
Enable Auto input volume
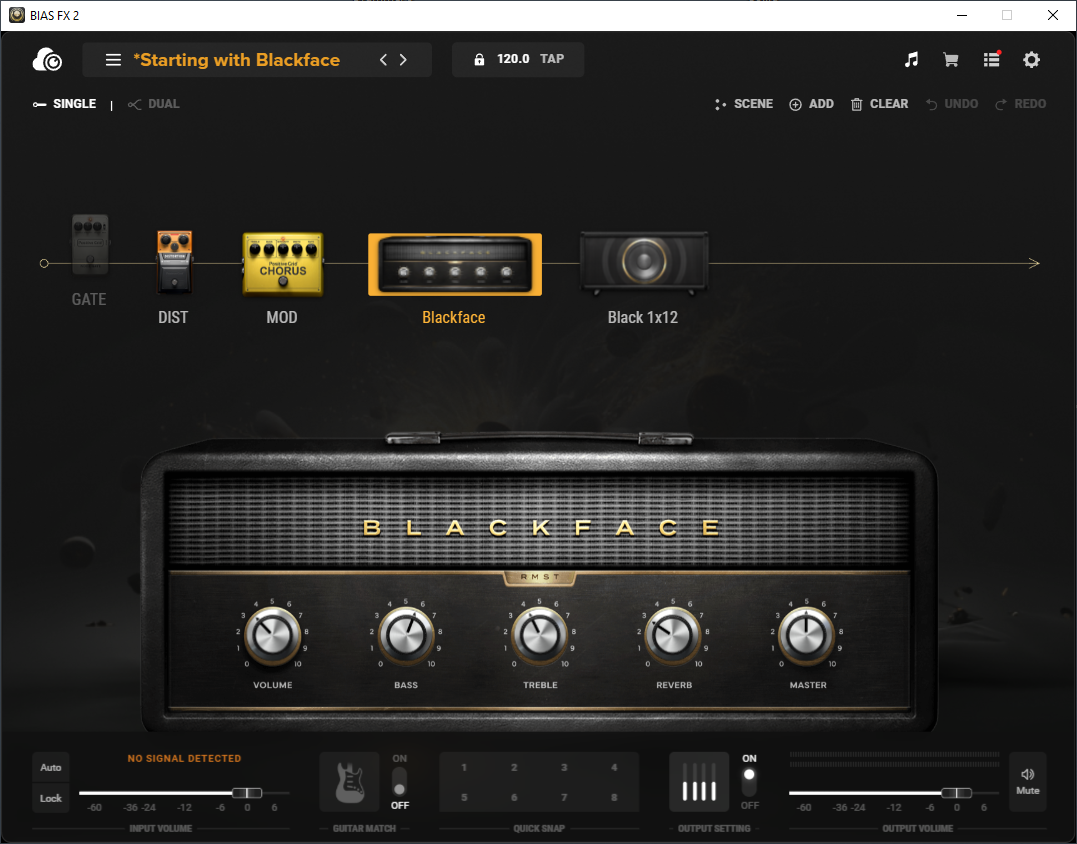tap(51, 767)
